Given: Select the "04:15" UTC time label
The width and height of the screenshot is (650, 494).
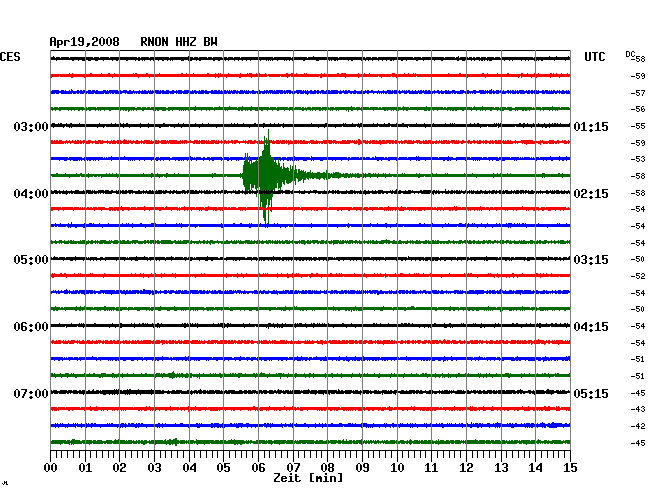Looking at the screenshot, I should pyautogui.click(x=591, y=327).
